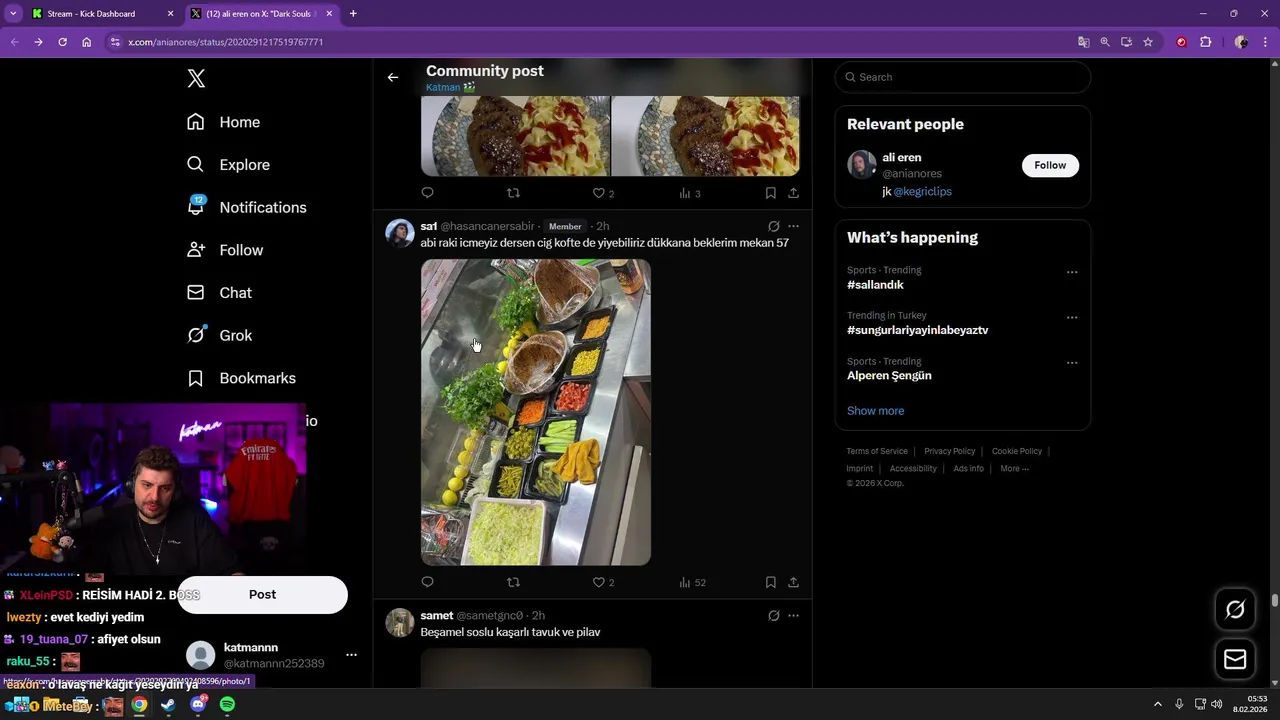Close the Kick Dashboard tab

pyautogui.click(x=170, y=14)
